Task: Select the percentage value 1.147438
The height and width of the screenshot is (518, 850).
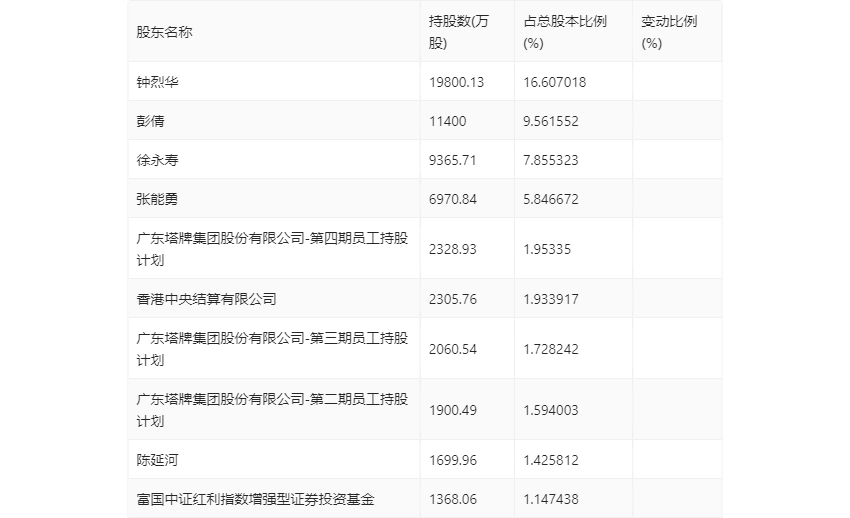Action: click(551, 499)
